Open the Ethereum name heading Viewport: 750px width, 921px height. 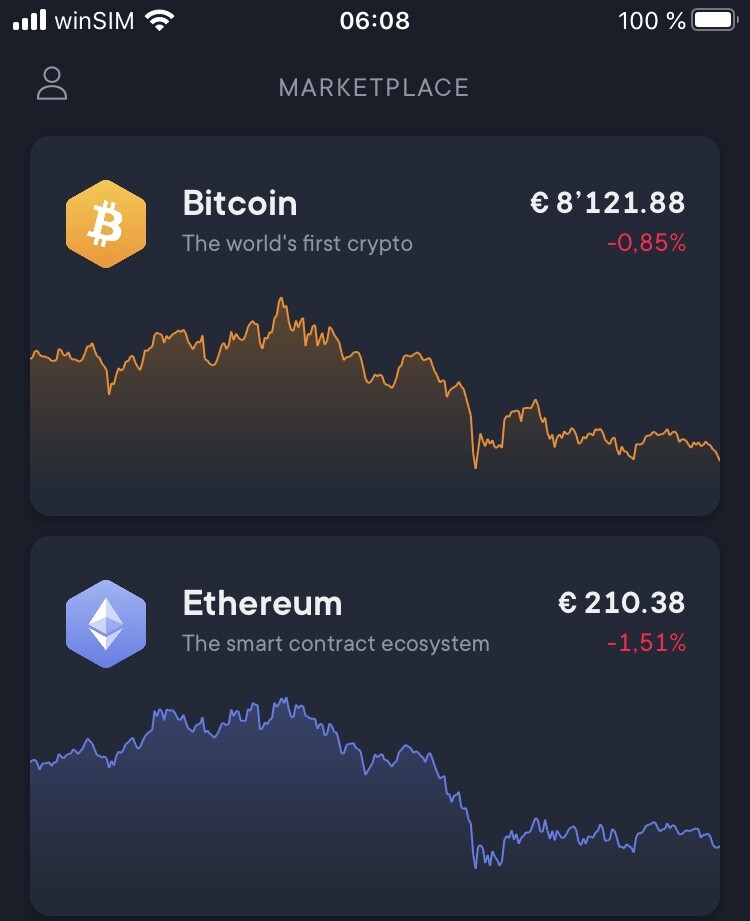(x=262, y=603)
